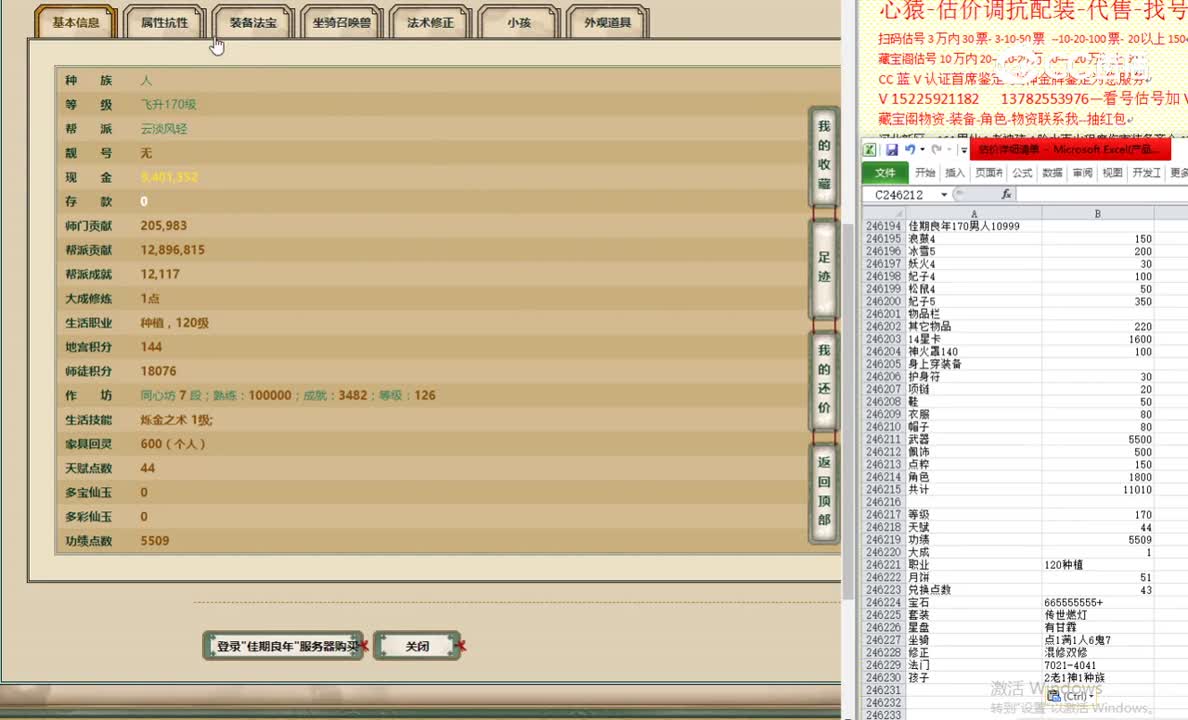Screen dimensions: 1188x720
Task: Switch to the 开始 ribbon tab
Action: [x=925, y=173]
